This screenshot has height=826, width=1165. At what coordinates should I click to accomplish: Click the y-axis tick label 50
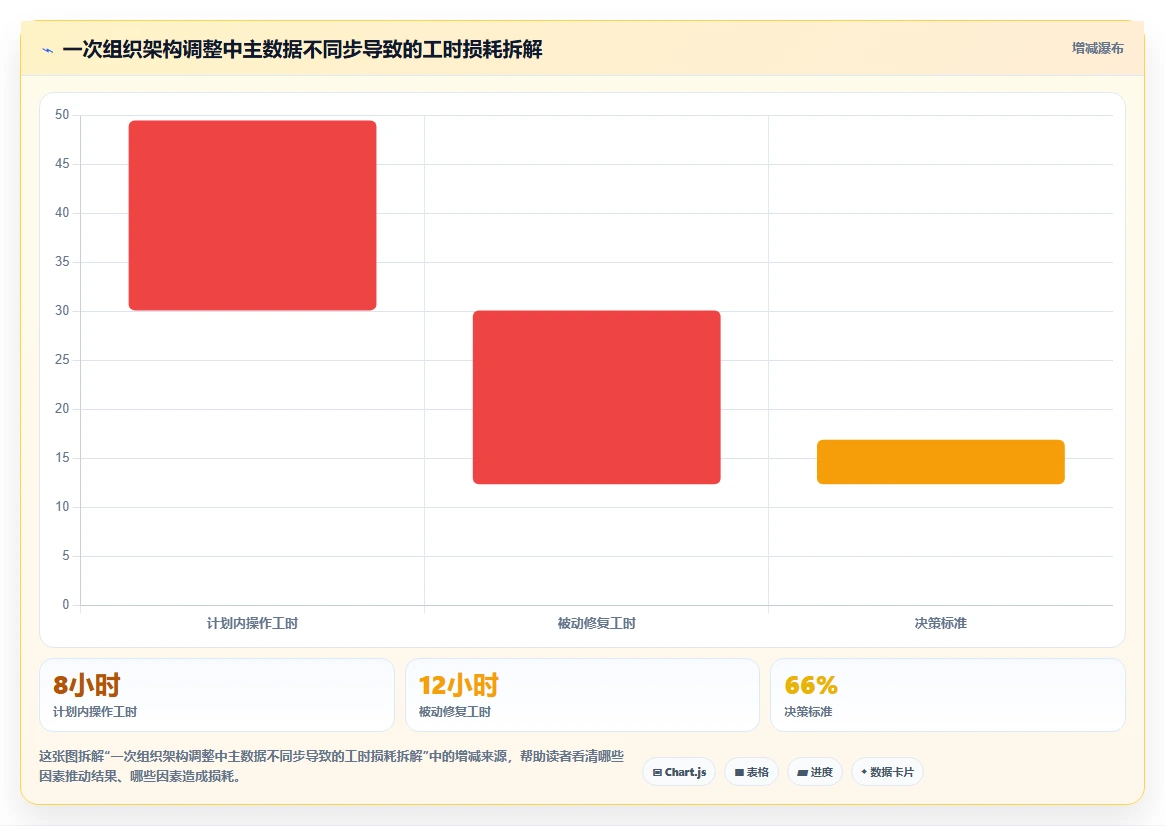click(62, 114)
